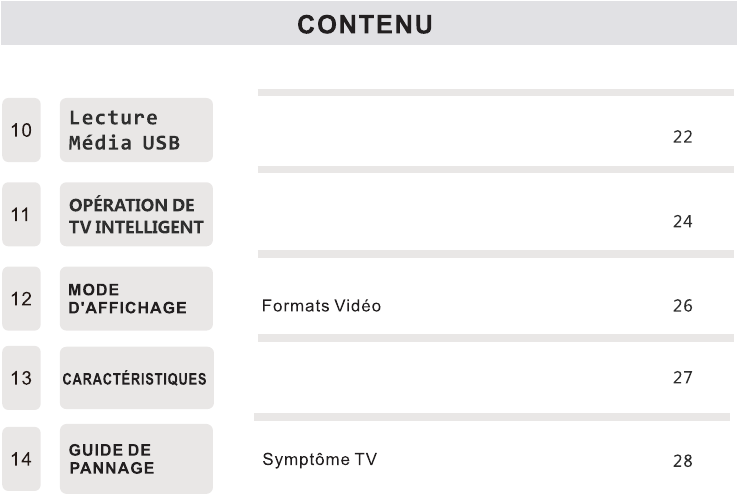Image resolution: width=738 pixels, height=494 pixels.
Task: Select the chapter number 12 box
Action: [21, 298]
